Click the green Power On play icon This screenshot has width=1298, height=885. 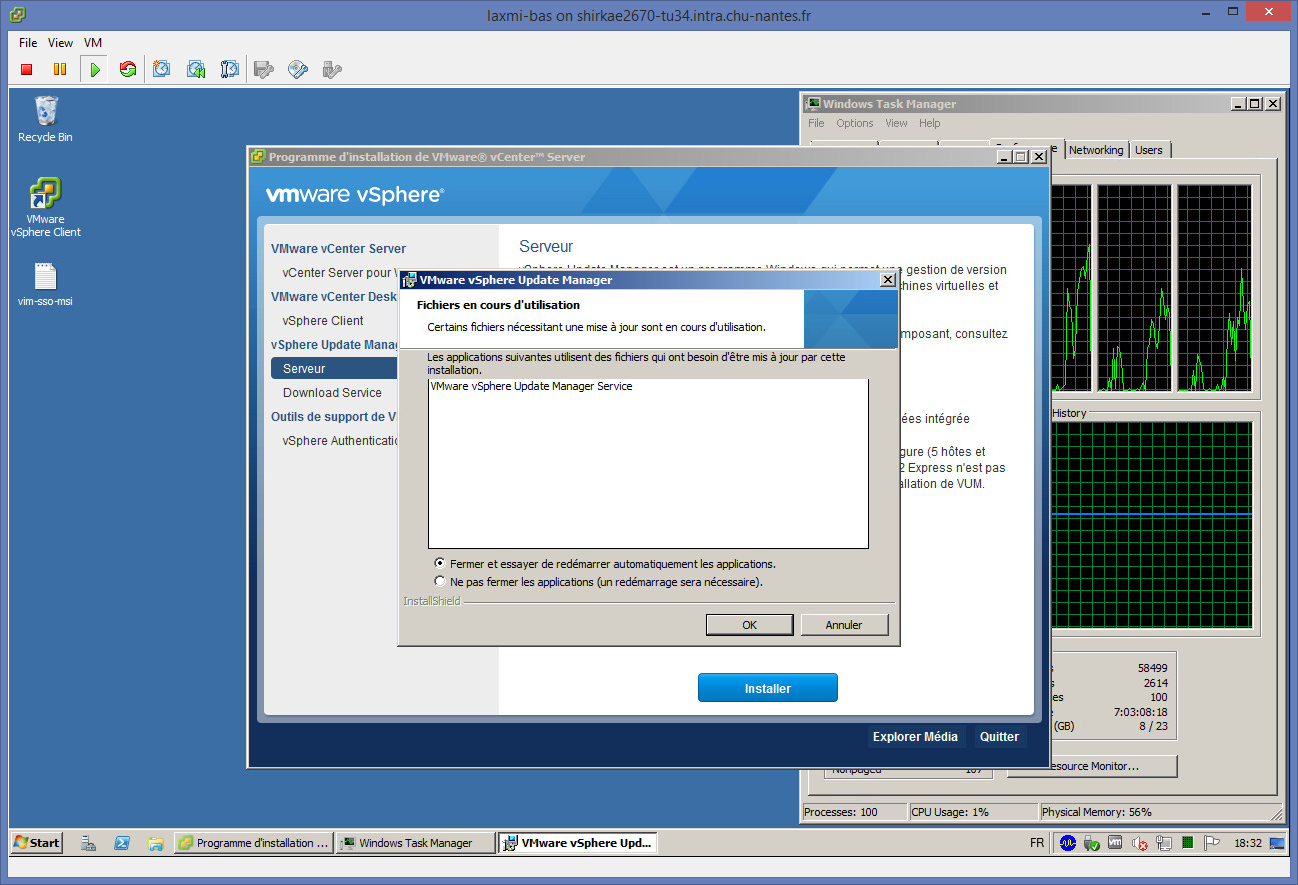click(x=94, y=69)
